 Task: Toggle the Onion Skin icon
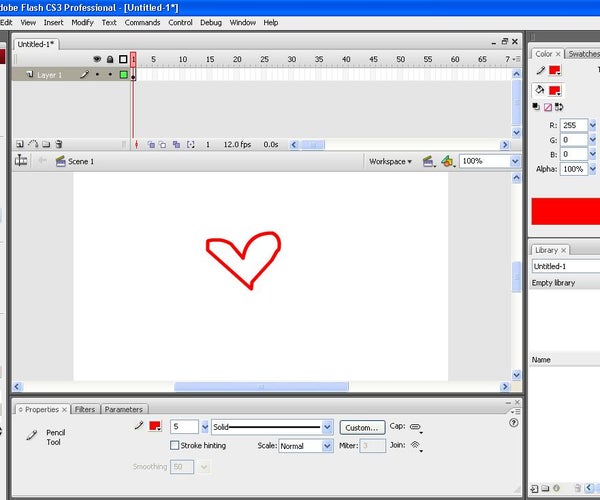tap(151, 145)
